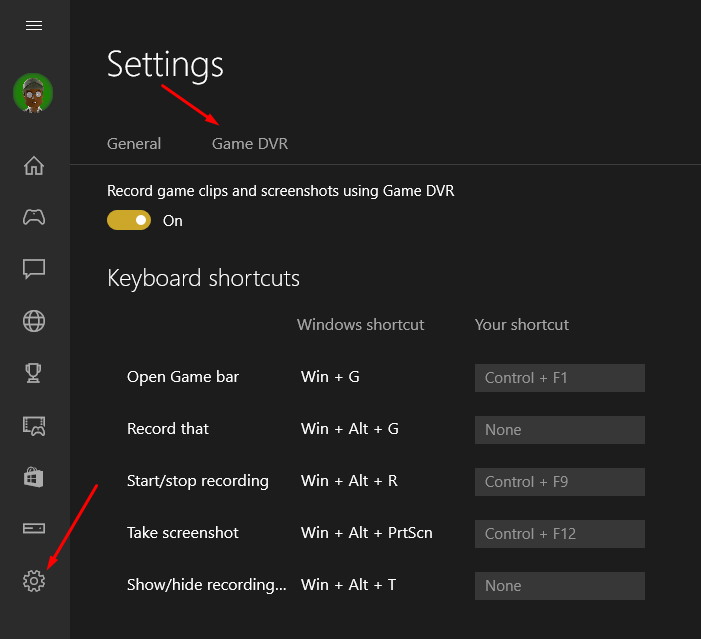701x639 pixels.
Task: Edit the Take screenshot shortcut field
Action: 560,533
